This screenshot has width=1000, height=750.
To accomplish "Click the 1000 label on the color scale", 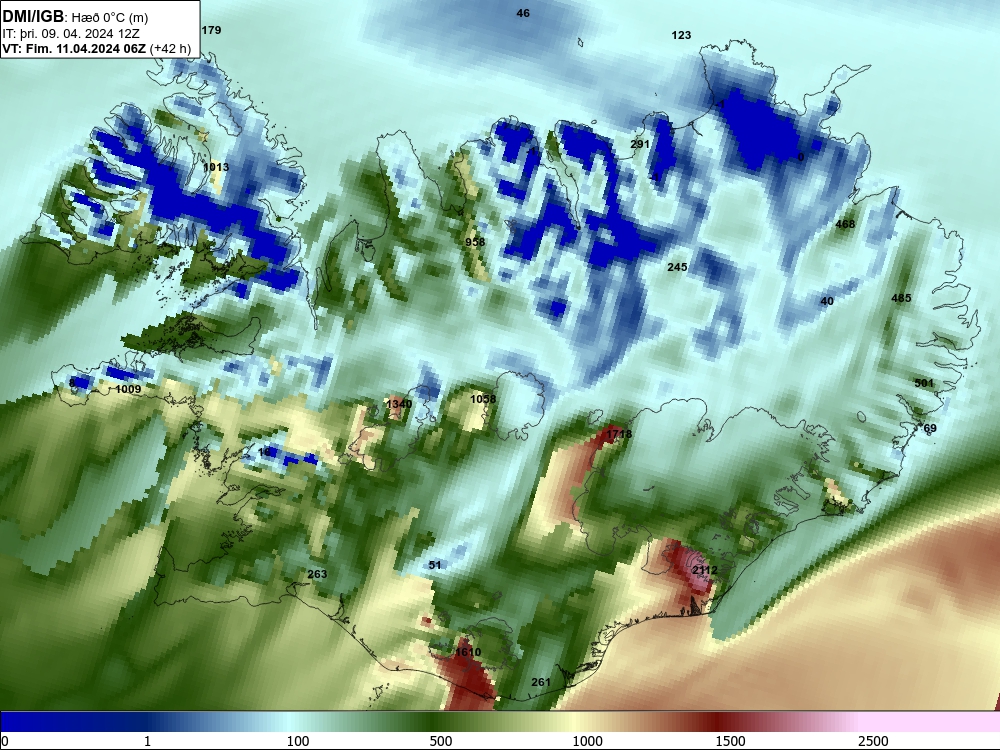I will click(x=587, y=741).
